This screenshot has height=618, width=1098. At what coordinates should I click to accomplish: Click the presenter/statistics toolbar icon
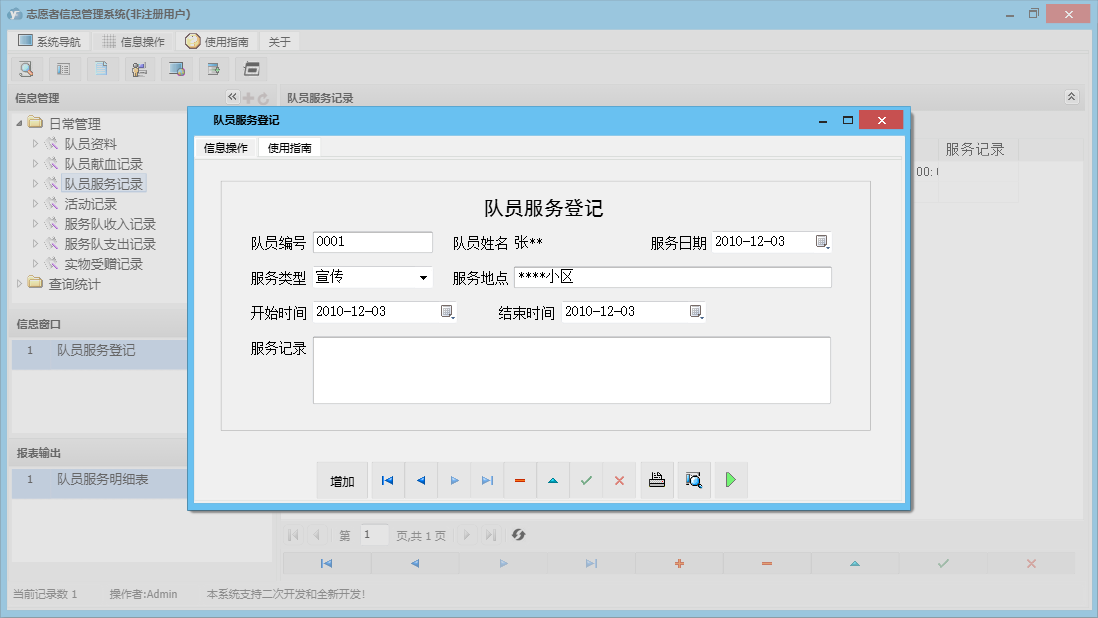point(139,69)
